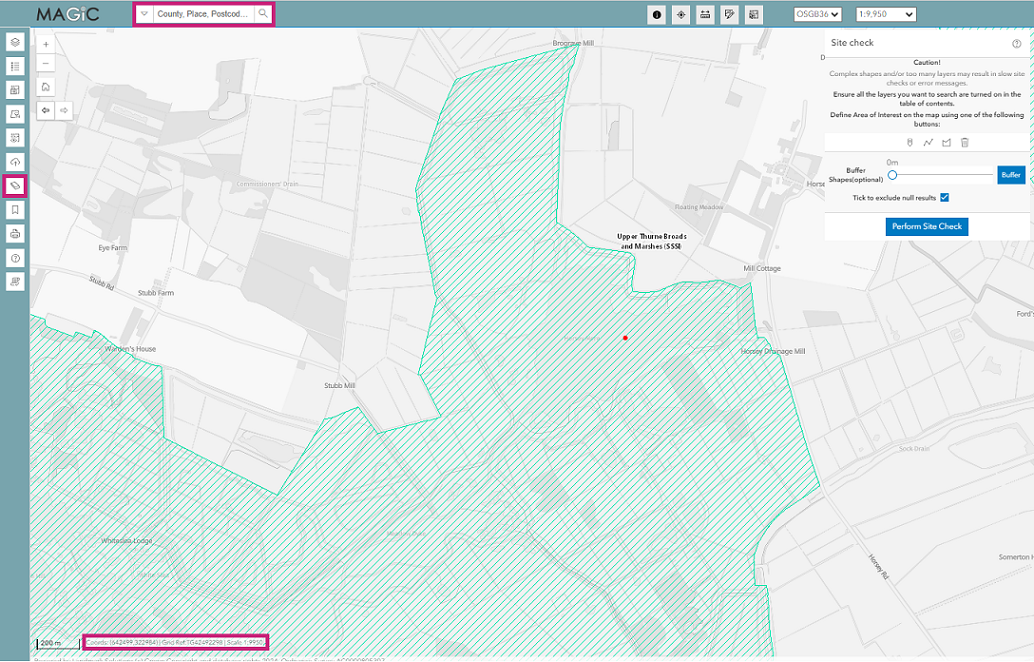This screenshot has height=662, width=1034.
Task: Click the Warden's House map label
Action: point(131,349)
